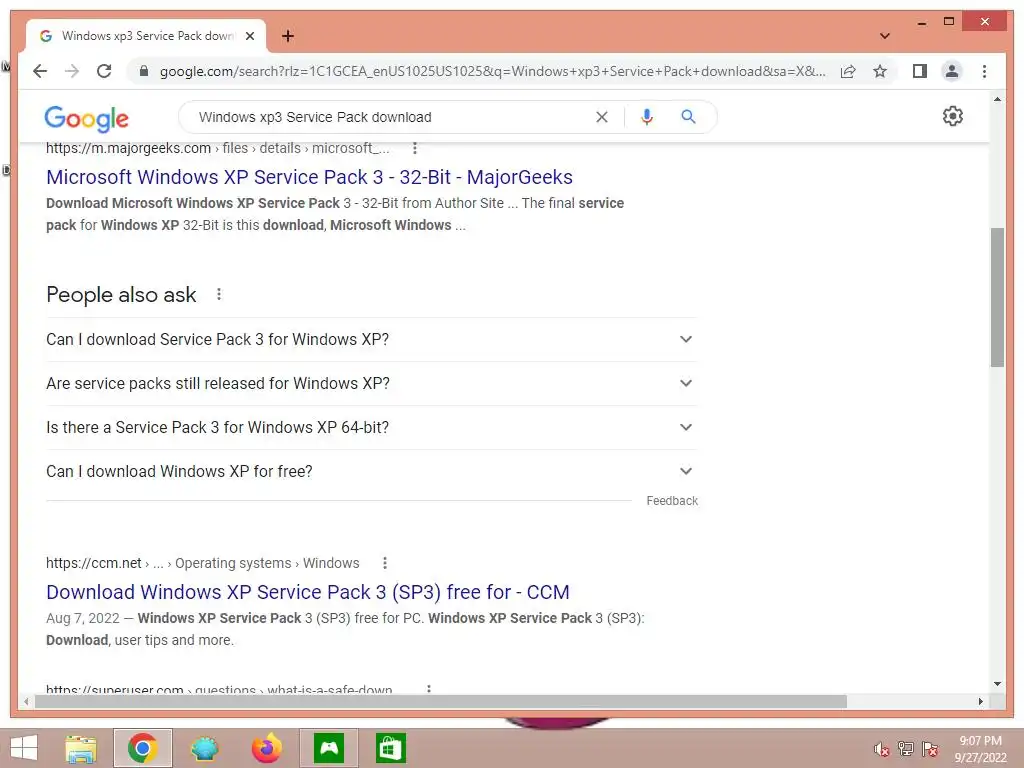The image size is (1024, 768).
Task: Click the scroll up arrow
Action: click(x=997, y=99)
